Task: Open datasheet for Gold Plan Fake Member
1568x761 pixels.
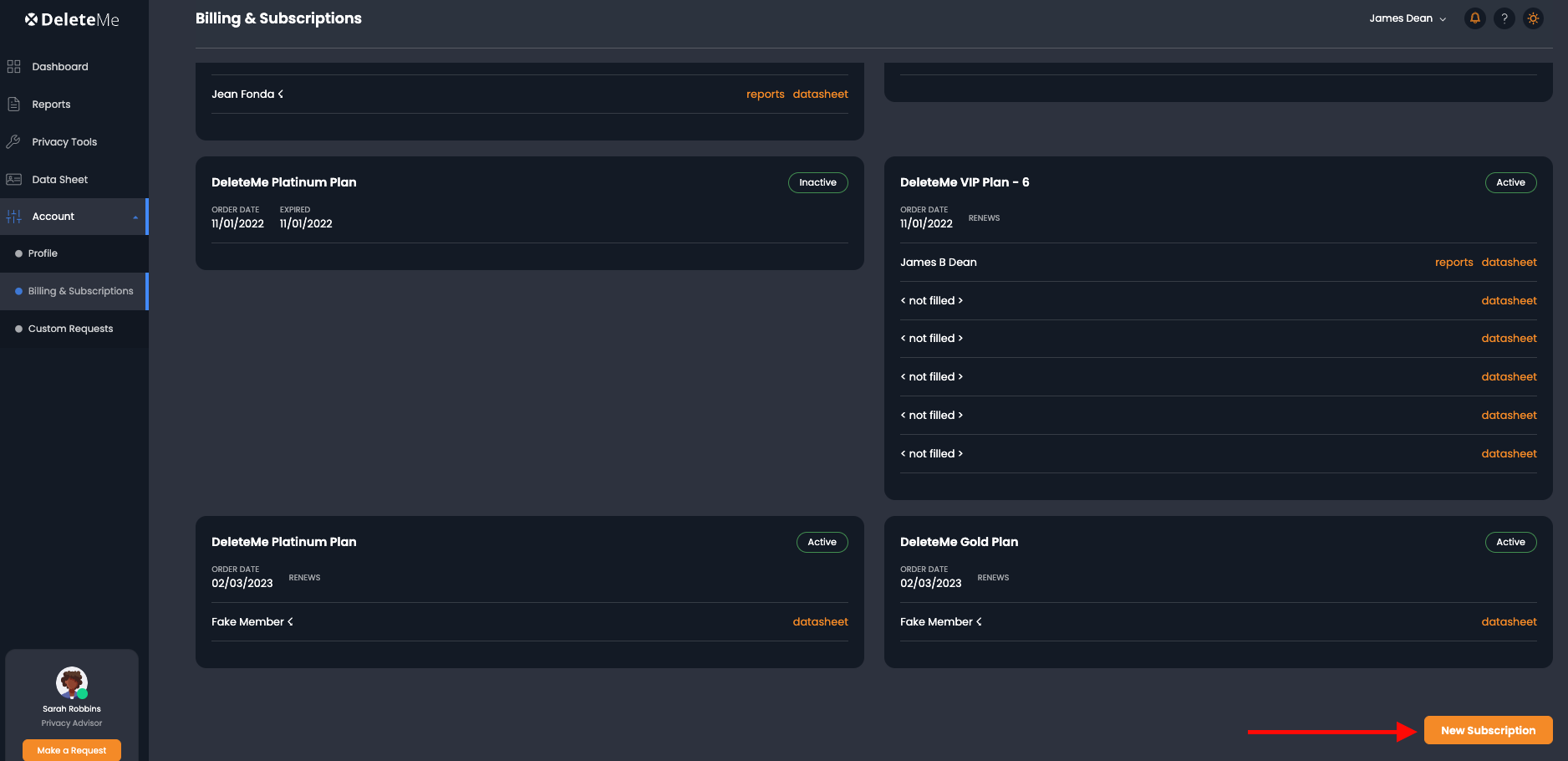Action: pos(1509,621)
